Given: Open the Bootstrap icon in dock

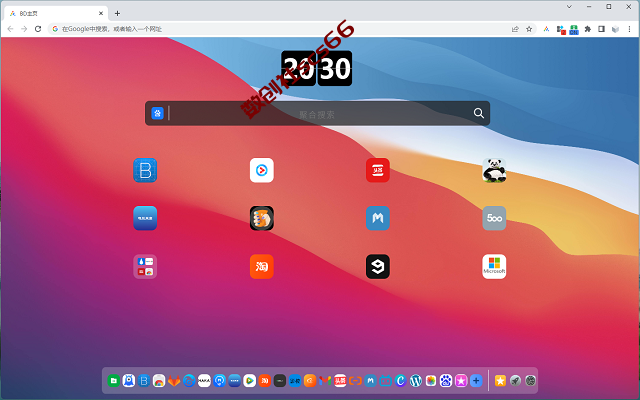Looking at the screenshot, I should (x=144, y=381).
